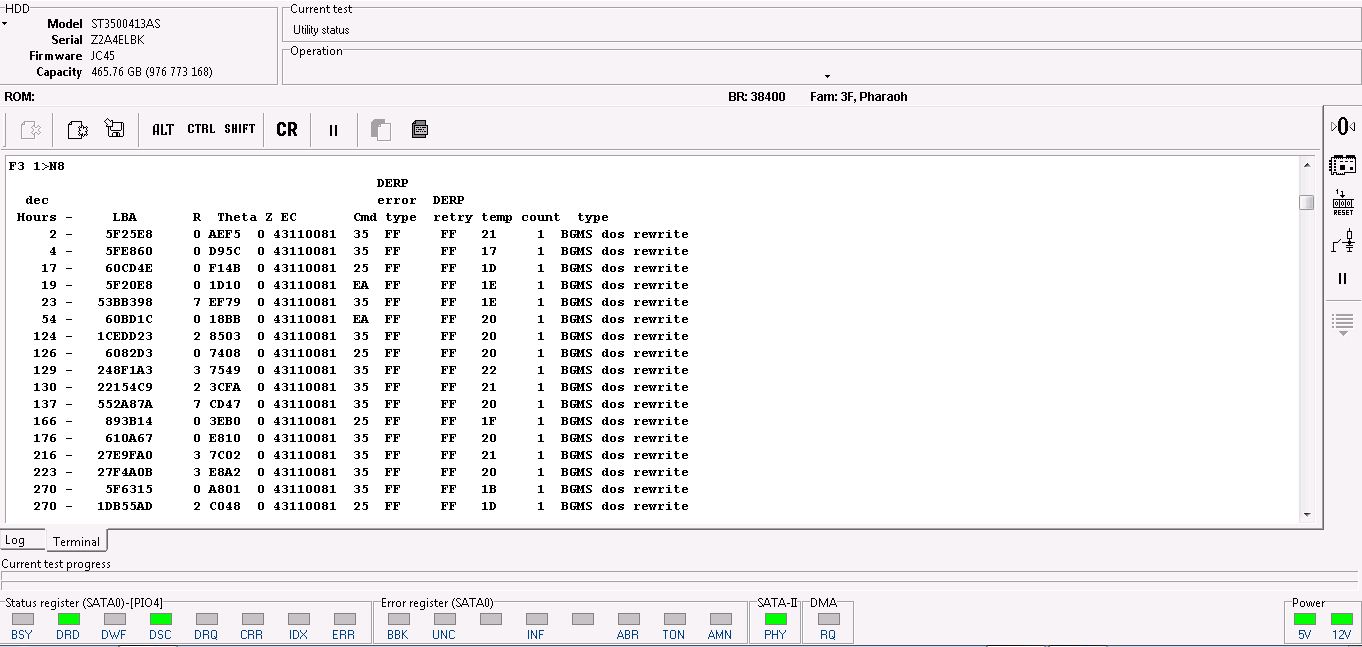Click the 12V power indicator
This screenshot has height=647, width=1362.
(x=1341, y=619)
